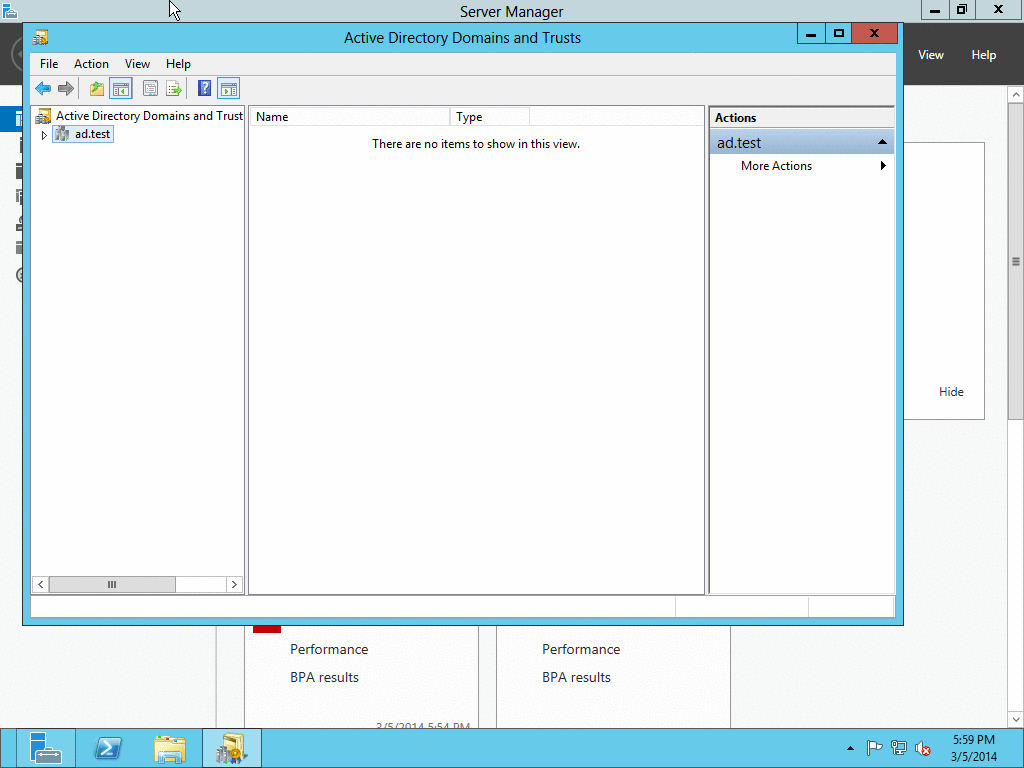The image size is (1024, 768).
Task: Open Help using the question mark icon
Action: point(203,88)
